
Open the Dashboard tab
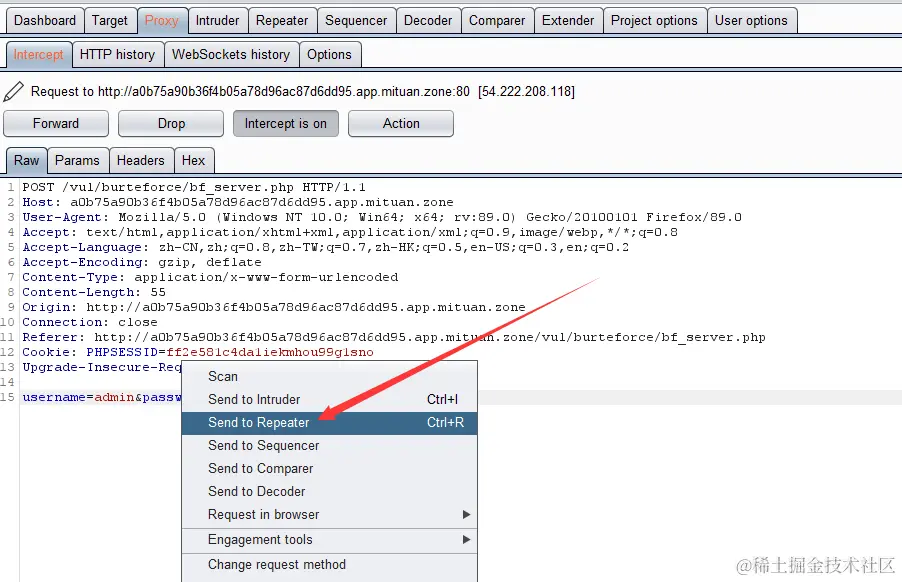[x=45, y=21]
